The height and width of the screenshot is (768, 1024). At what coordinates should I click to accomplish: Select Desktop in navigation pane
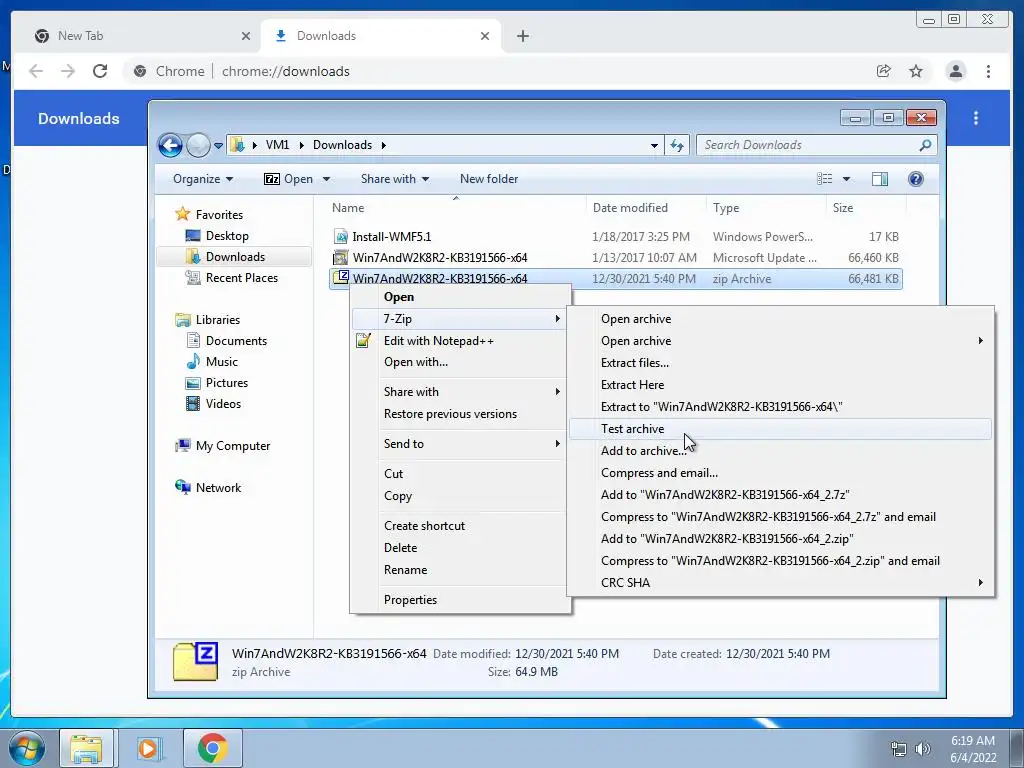pyautogui.click(x=217, y=236)
